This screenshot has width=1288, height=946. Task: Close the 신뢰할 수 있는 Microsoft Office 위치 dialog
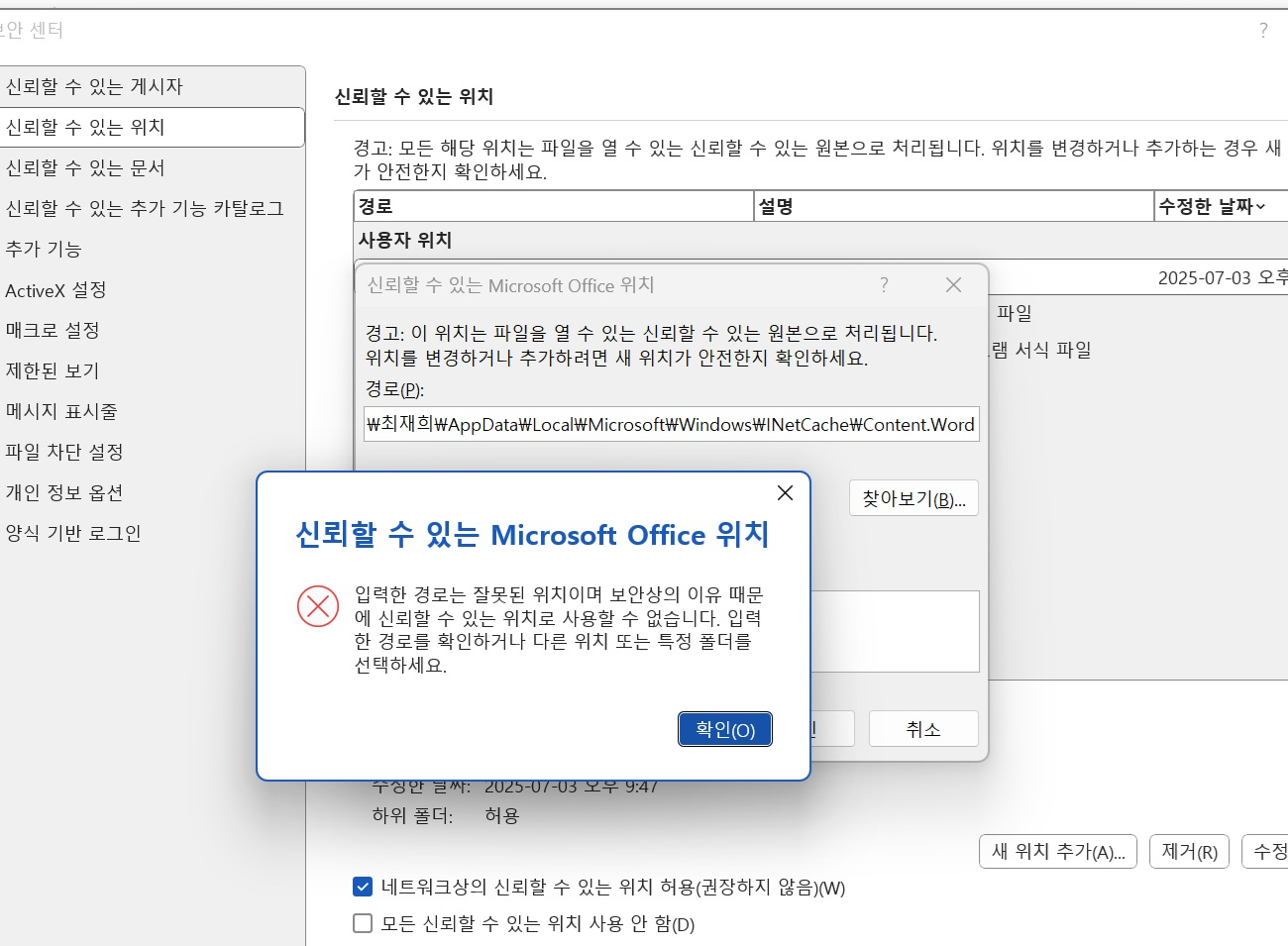(953, 285)
